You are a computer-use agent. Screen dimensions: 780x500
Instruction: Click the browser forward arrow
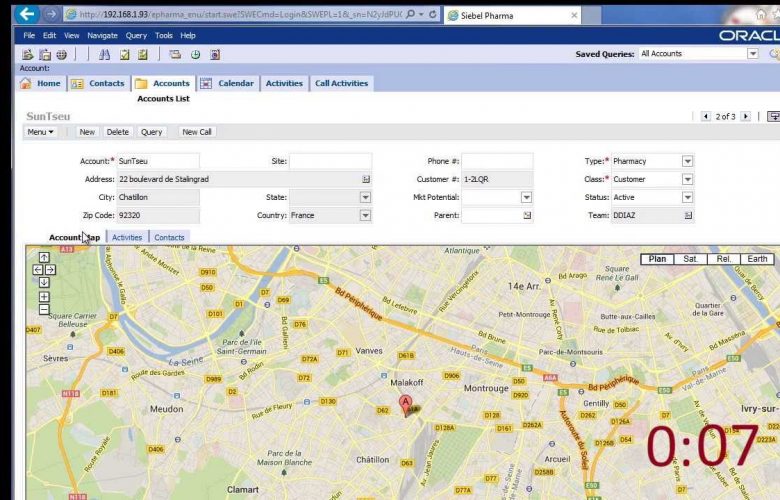click(51, 14)
